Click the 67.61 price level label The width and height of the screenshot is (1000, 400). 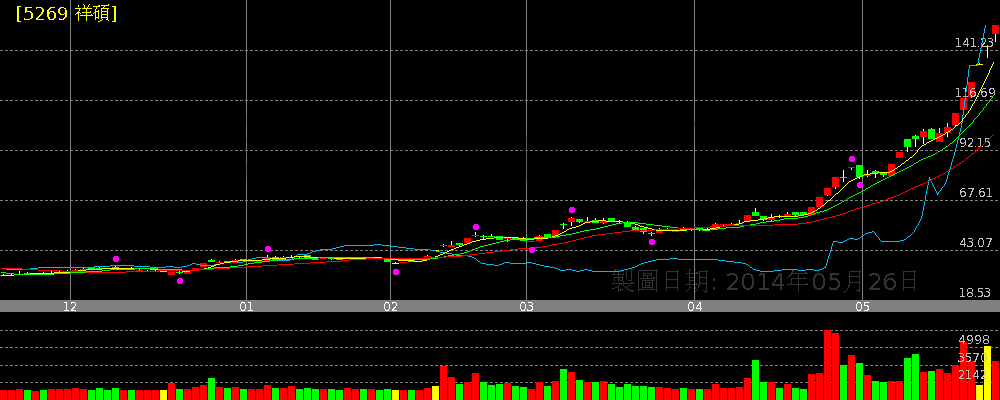tap(977, 193)
